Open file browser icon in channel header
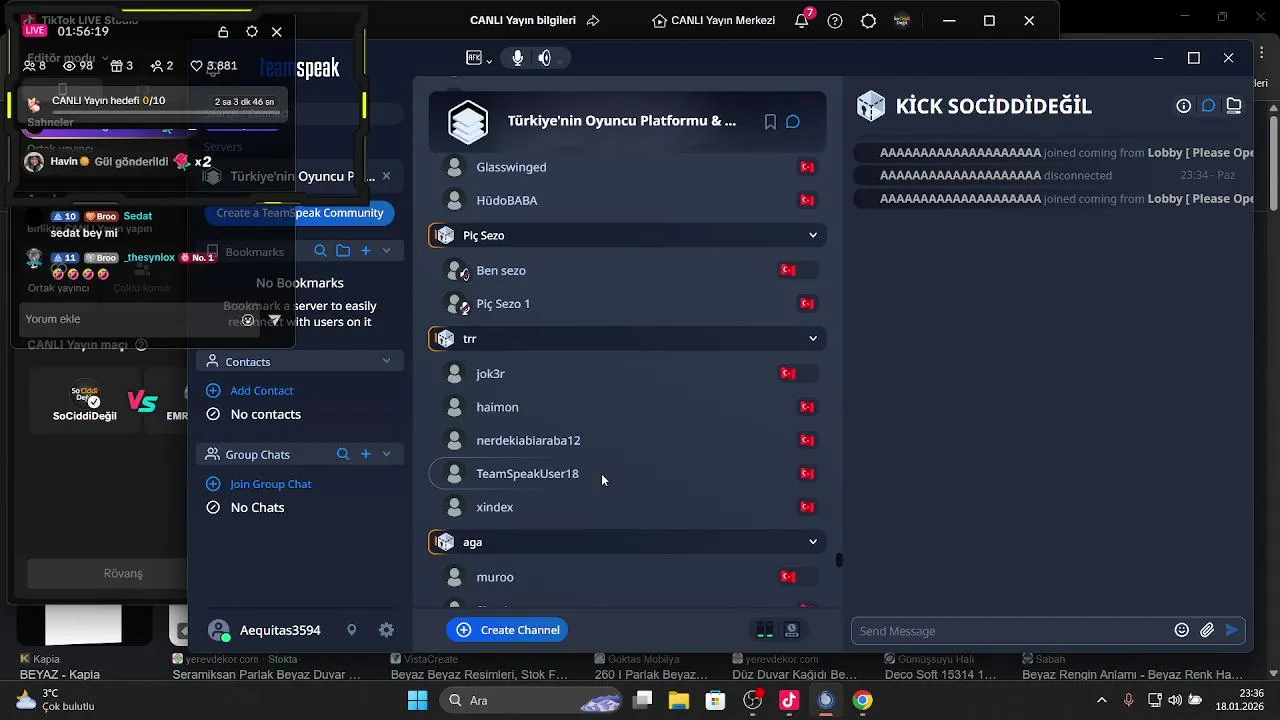 [x=1234, y=106]
